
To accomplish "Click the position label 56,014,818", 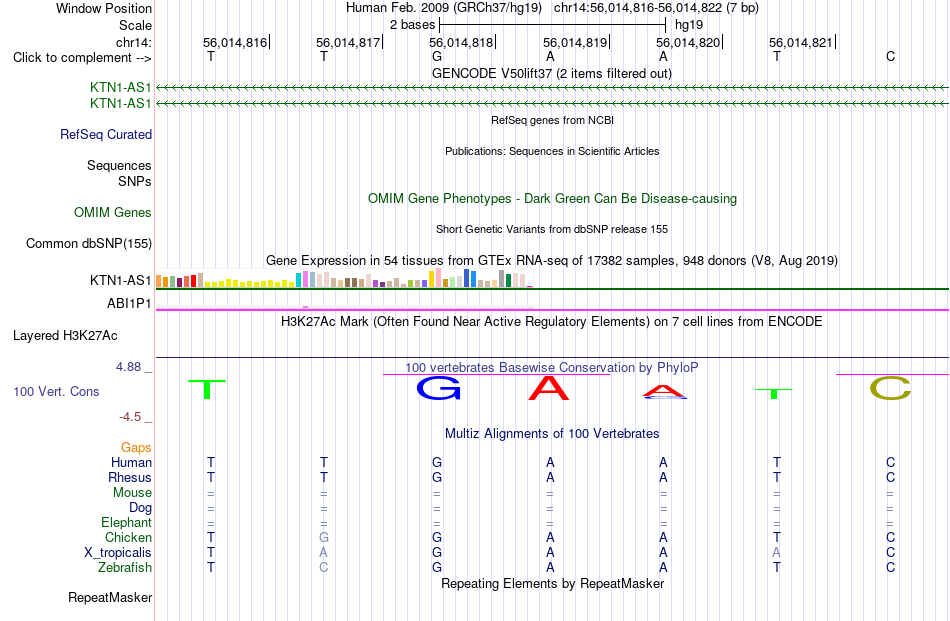I will (x=462, y=42).
